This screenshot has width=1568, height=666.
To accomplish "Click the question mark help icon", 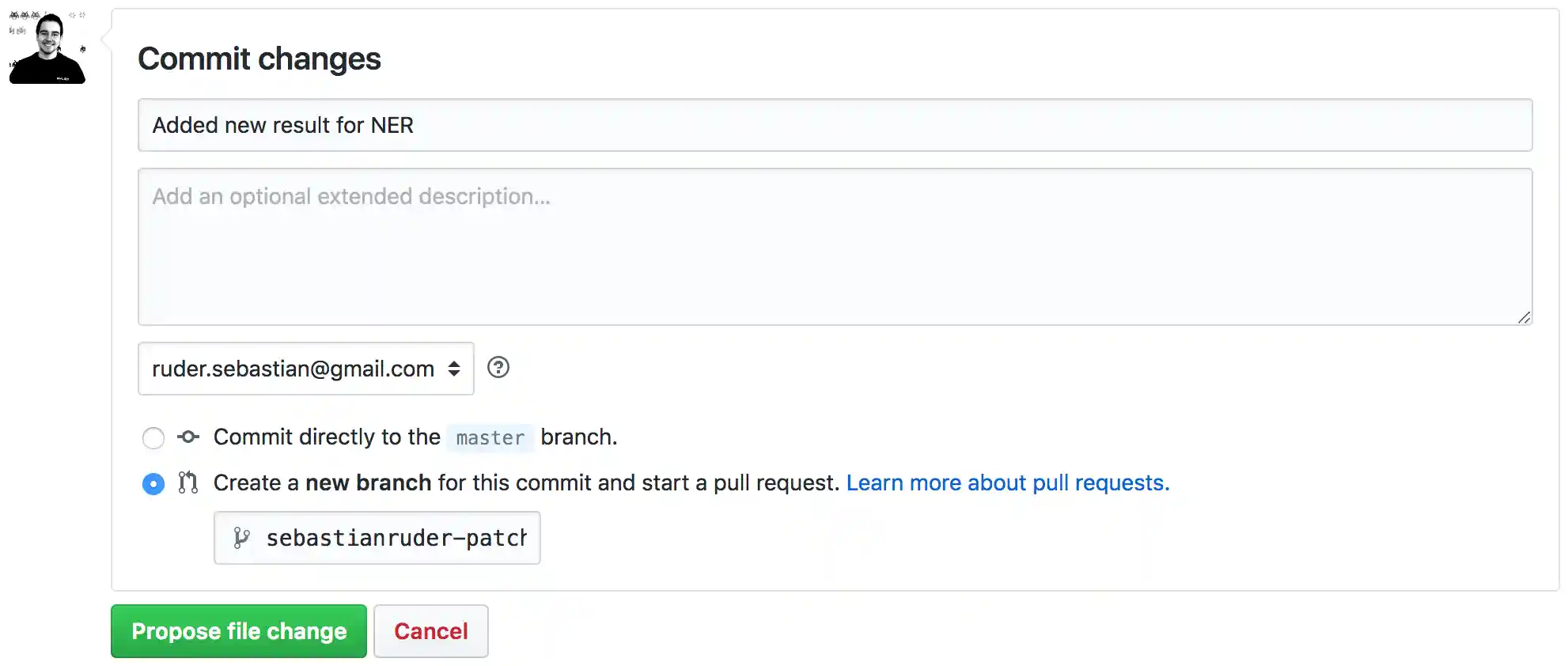I will click(x=498, y=368).
